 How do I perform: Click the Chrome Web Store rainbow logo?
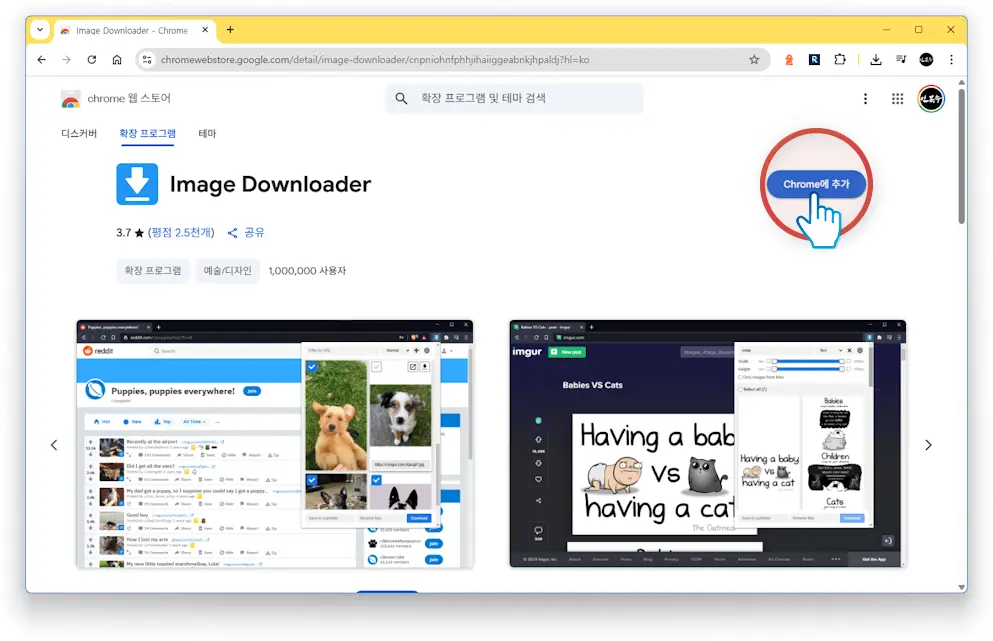70,98
